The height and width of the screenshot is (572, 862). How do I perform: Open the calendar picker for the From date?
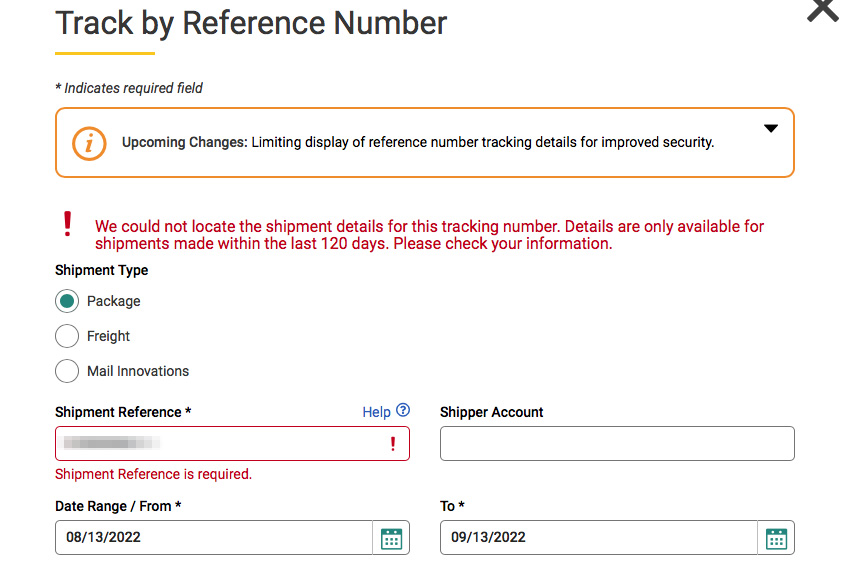391,538
